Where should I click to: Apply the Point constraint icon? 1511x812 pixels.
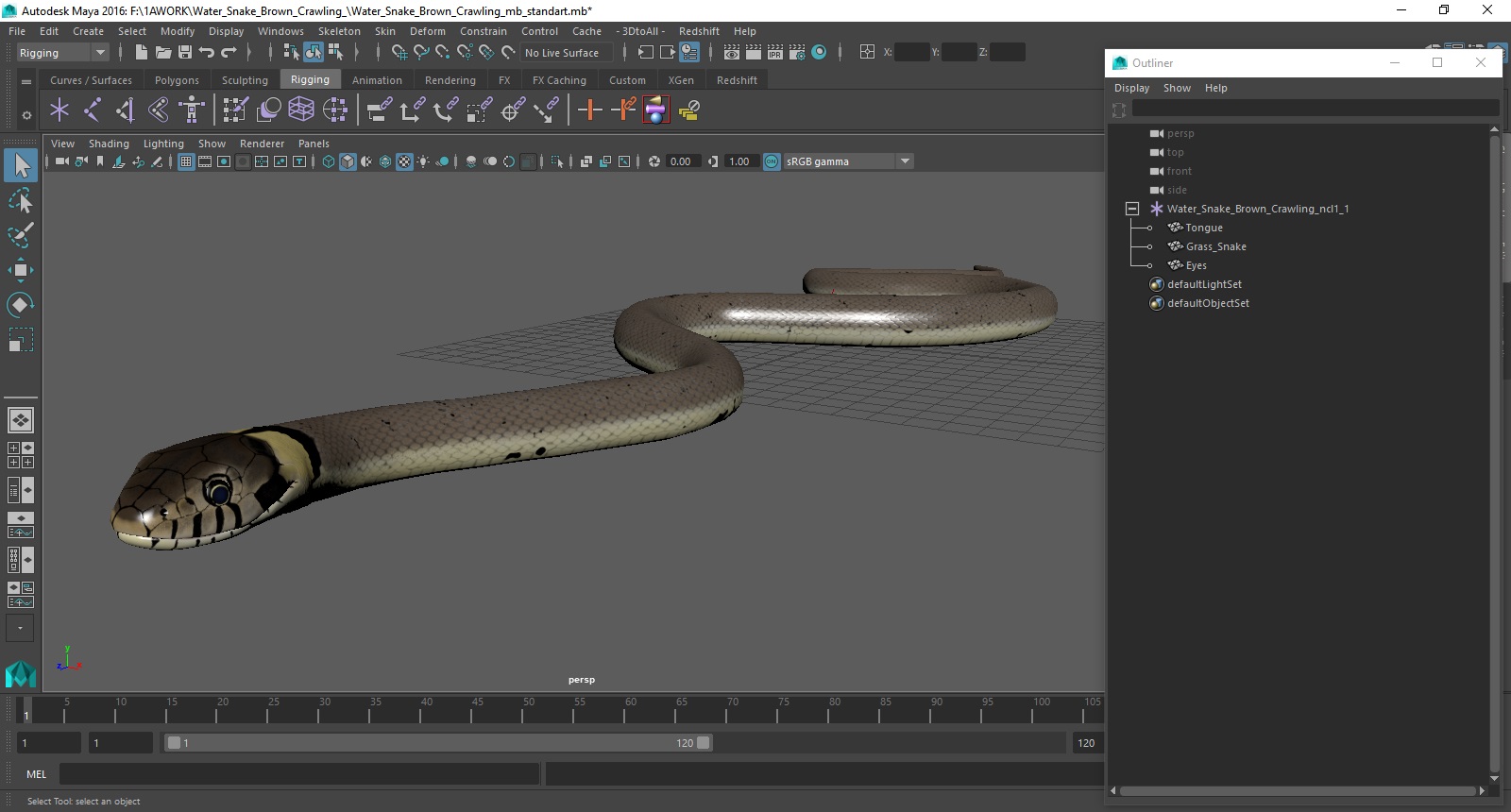[412, 110]
